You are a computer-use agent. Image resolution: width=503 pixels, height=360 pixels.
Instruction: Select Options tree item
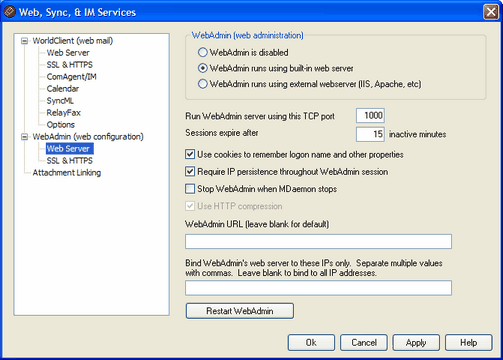click(61, 125)
